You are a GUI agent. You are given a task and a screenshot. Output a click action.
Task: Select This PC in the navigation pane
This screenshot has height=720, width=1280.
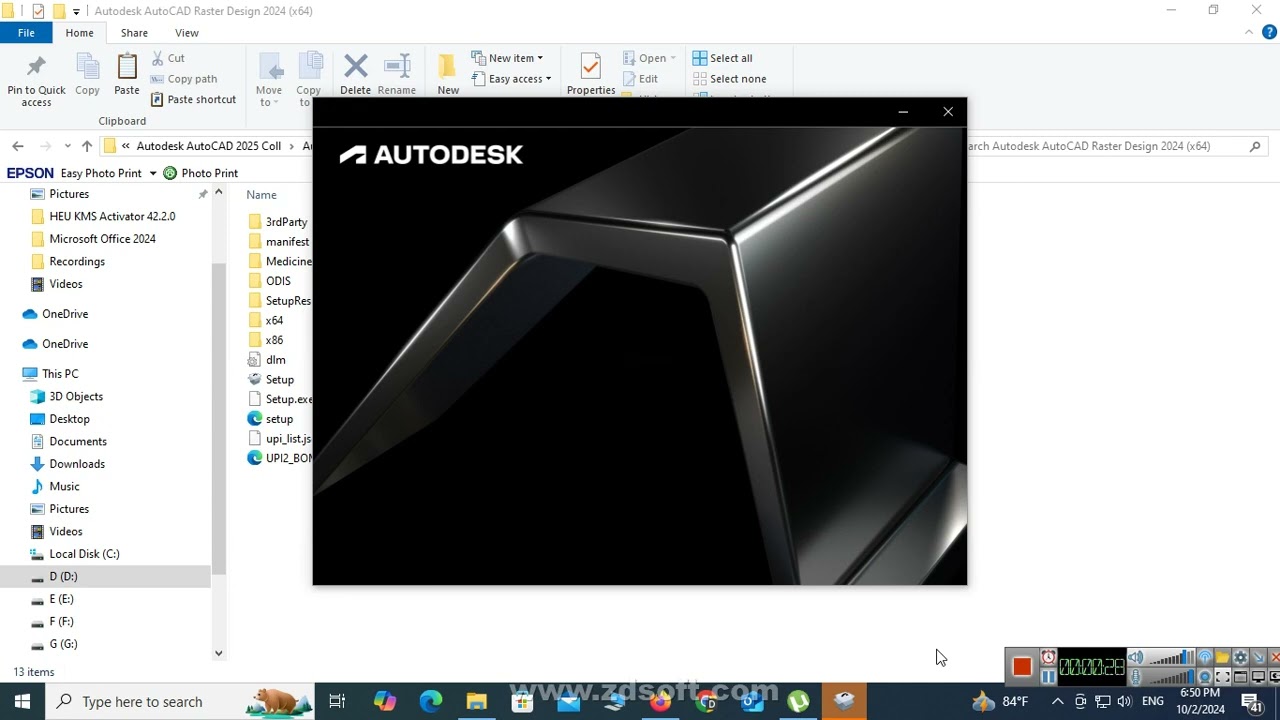[x=60, y=374]
